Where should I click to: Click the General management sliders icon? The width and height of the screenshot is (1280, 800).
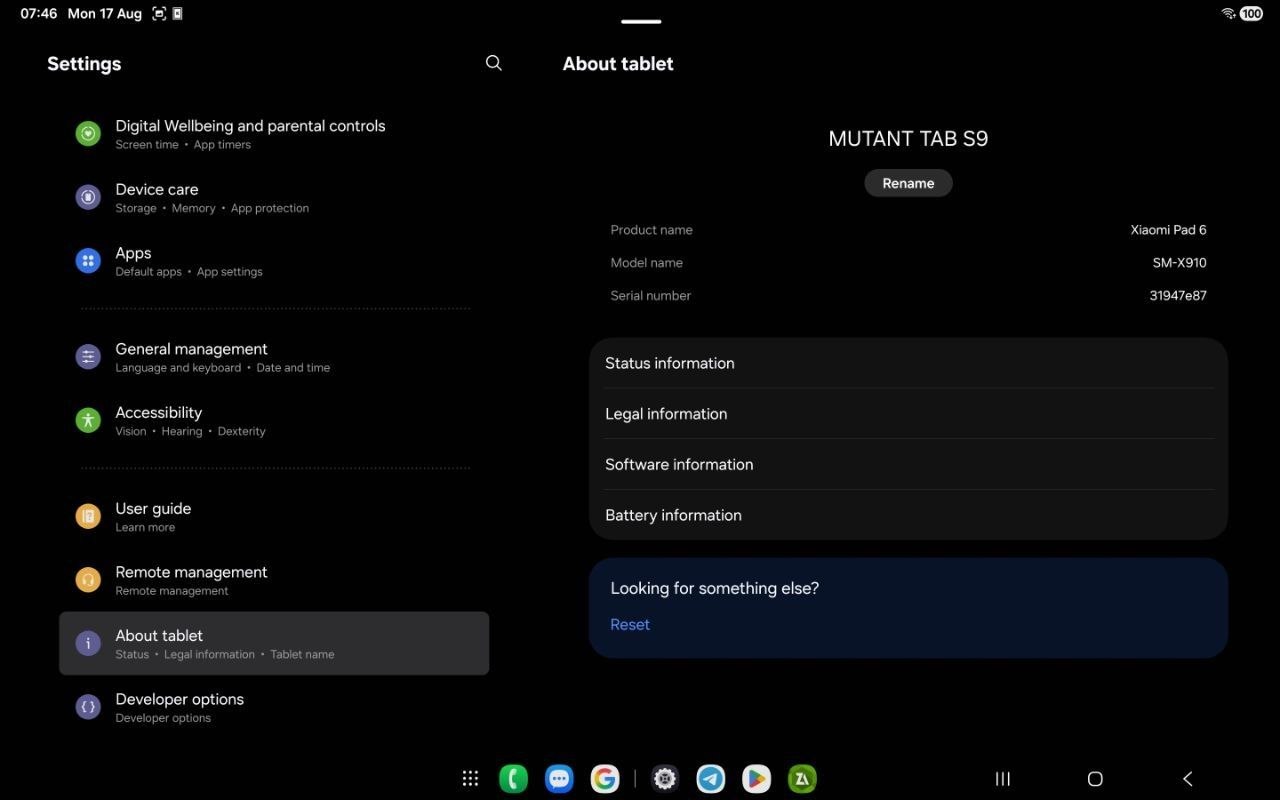(88, 356)
